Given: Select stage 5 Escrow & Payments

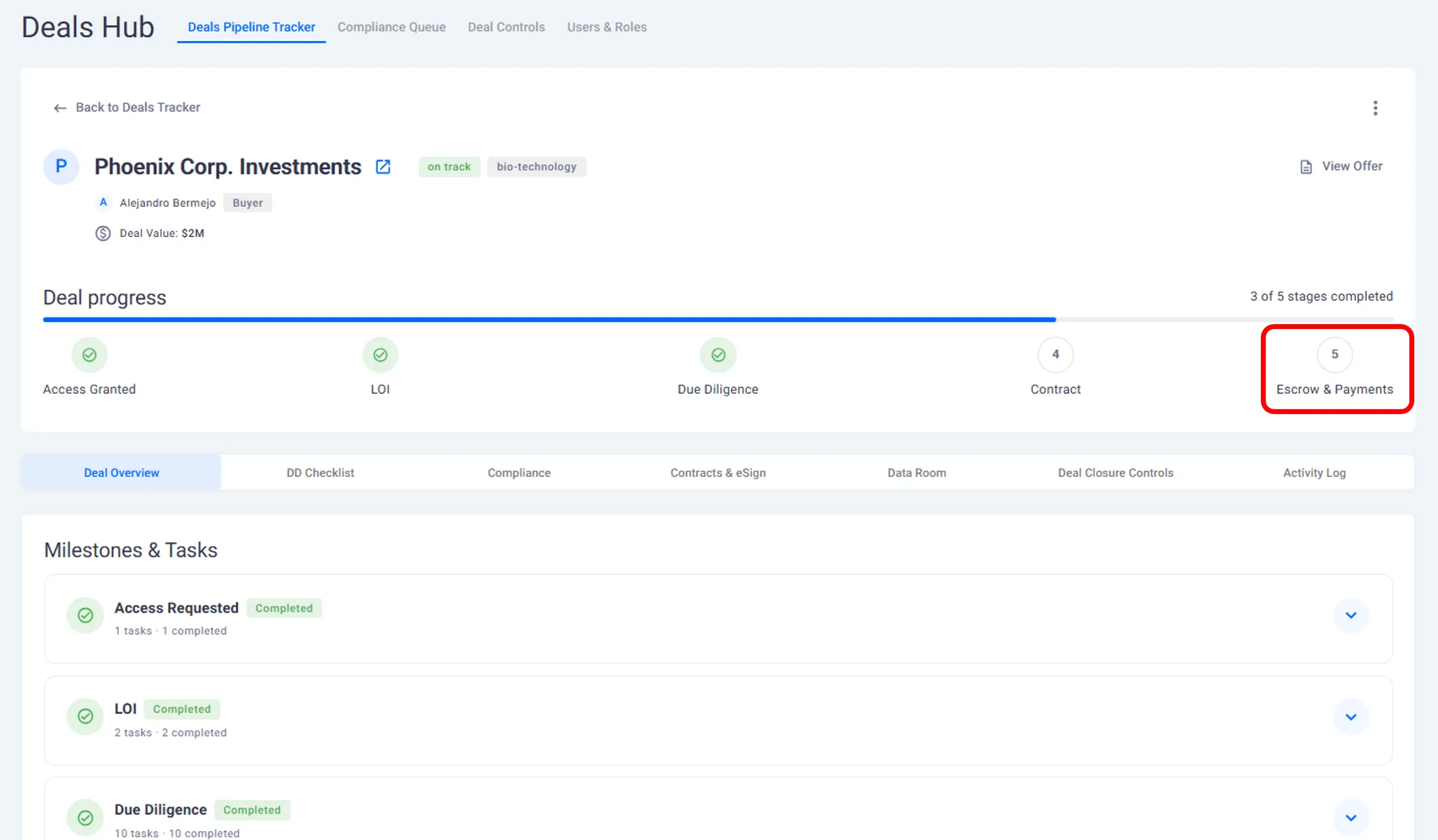Looking at the screenshot, I should [1334, 355].
